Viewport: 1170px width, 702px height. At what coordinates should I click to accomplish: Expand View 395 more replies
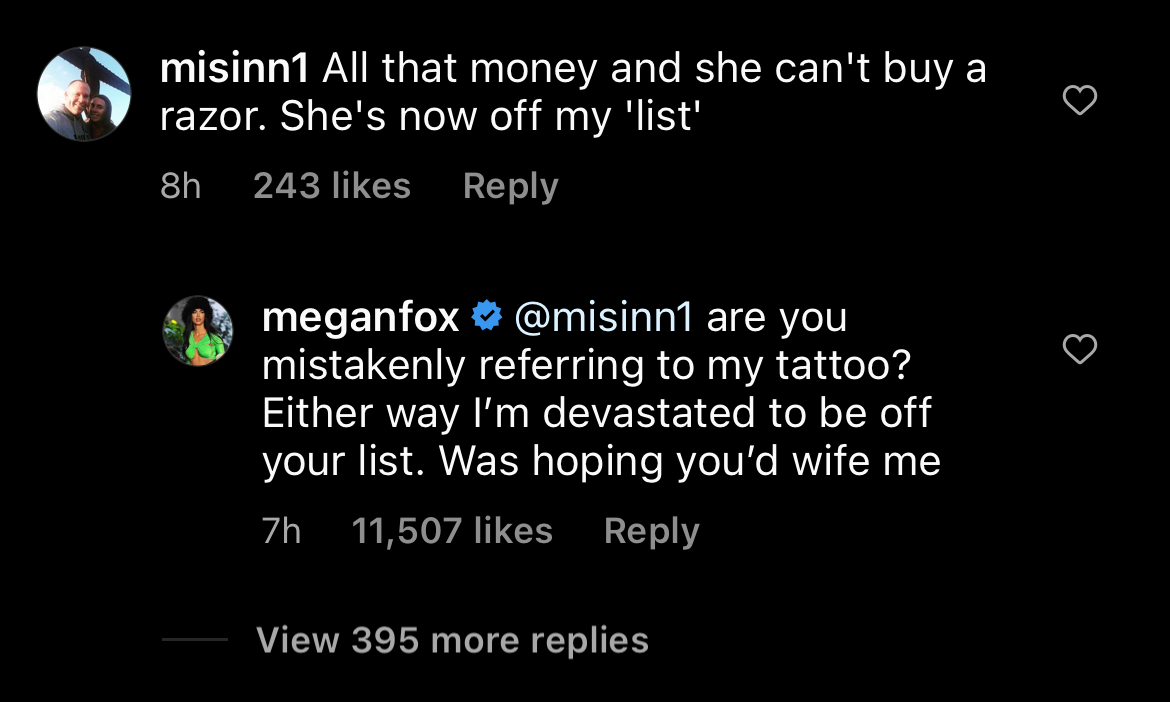[x=452, y=640]
